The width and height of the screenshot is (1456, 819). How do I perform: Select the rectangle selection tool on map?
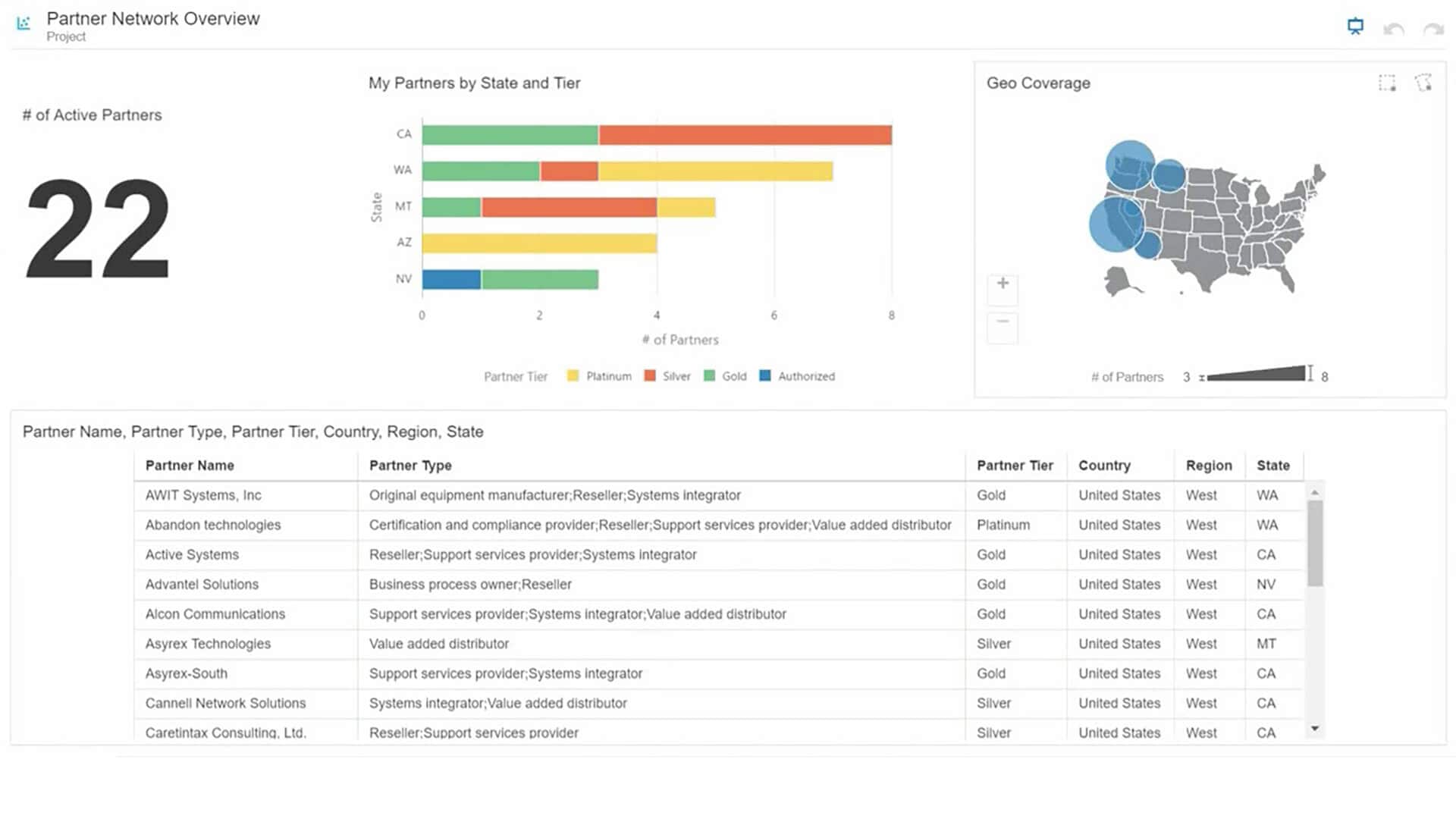pos(1386,83)
